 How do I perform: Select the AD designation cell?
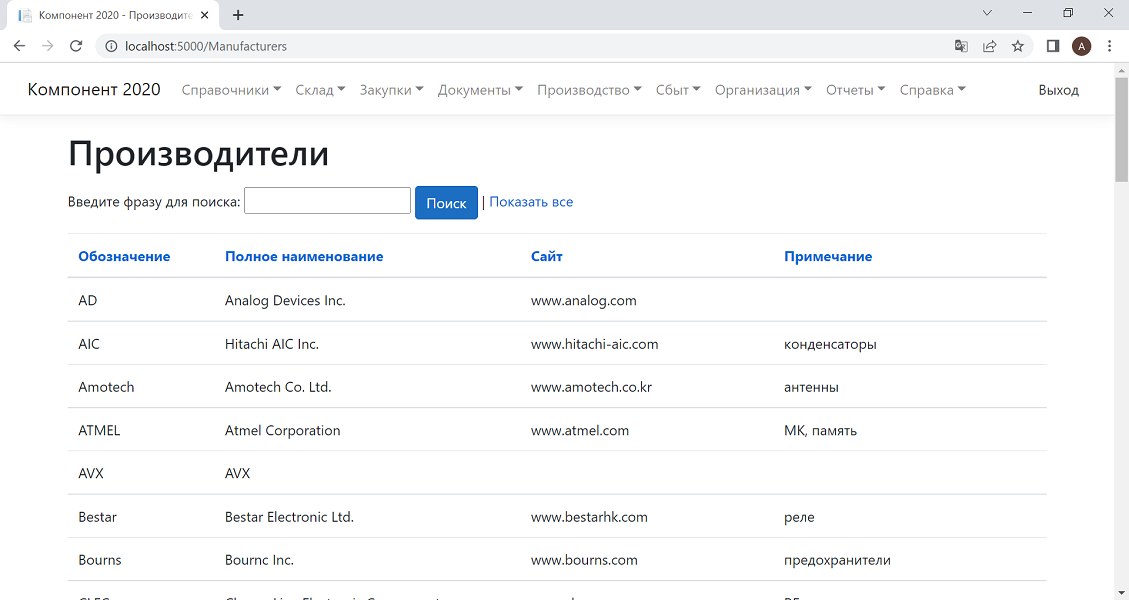pos(88,300)
